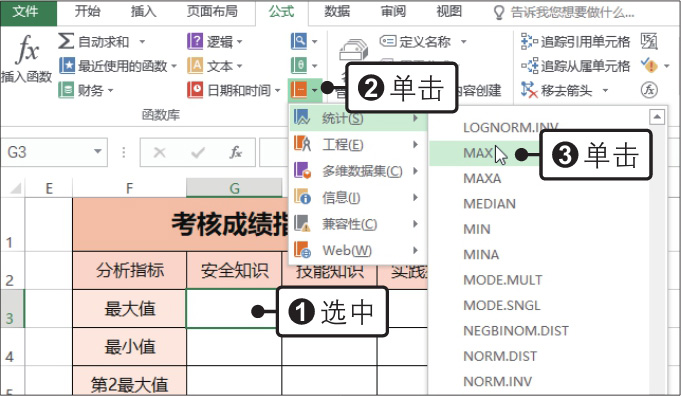This screenshot has height=396, width=681.
Task: Expand the Name Box dropdown arrow
Action: pyautogui.click(x=98, y=152)
